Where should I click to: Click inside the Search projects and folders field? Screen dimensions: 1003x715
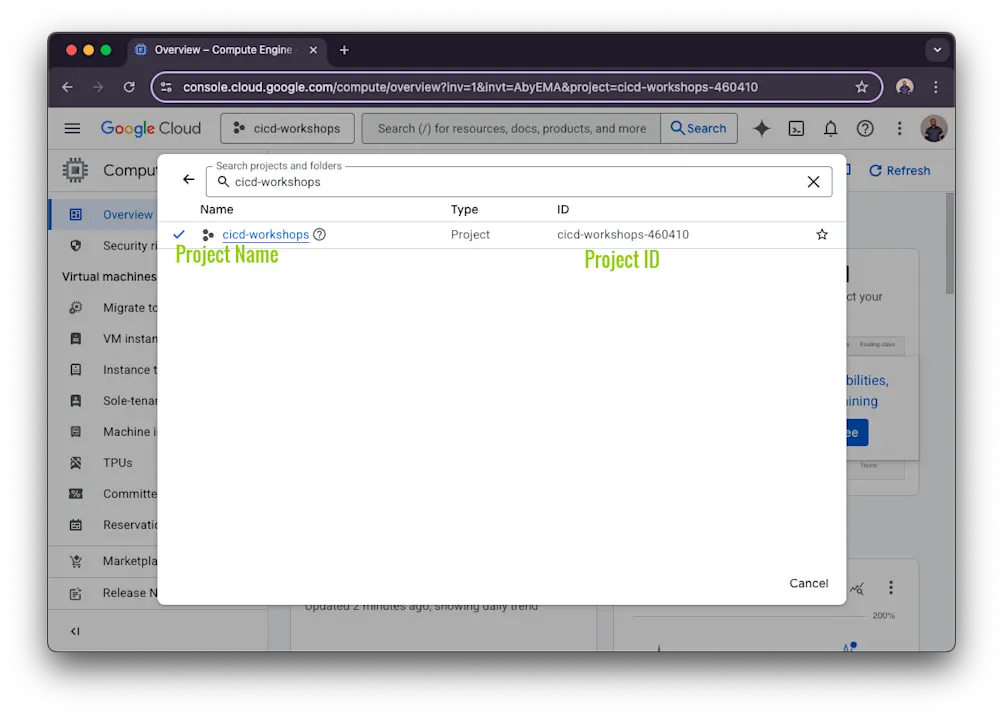point(450,181)
